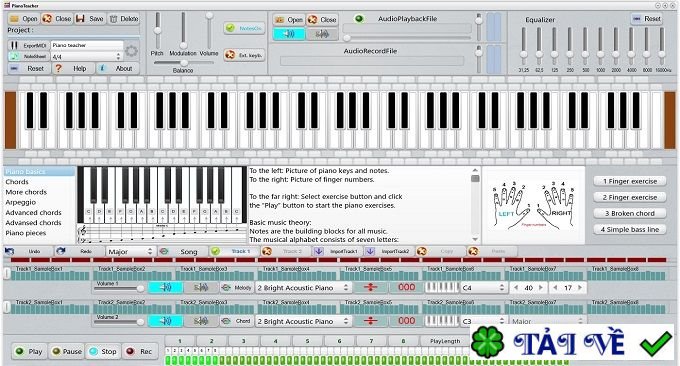Delete the project with the trash Delete button

124,19
